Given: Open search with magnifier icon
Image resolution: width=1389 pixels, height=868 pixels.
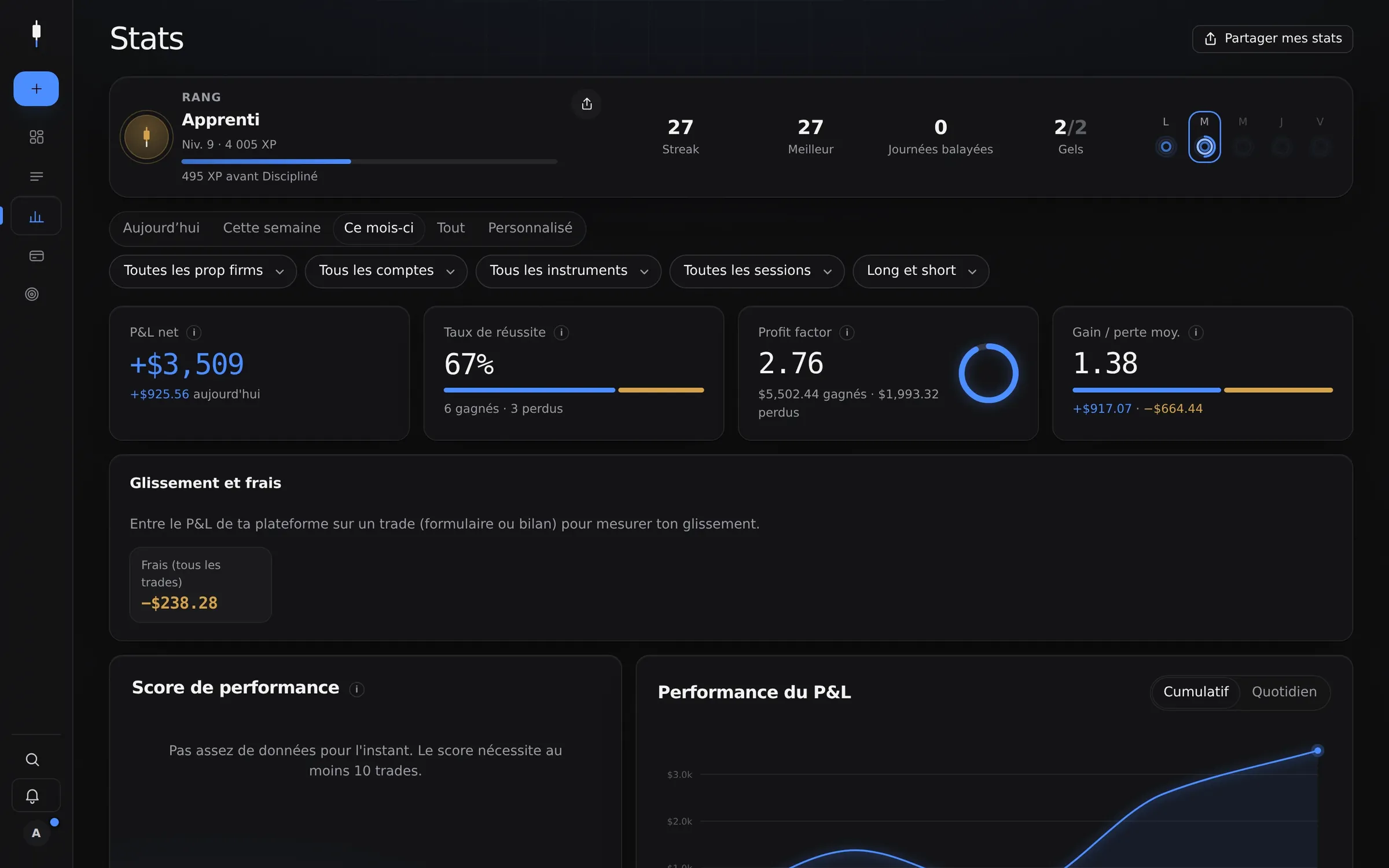Looking at the screenshot, I should pyautogui.click(x=32, y=759).
